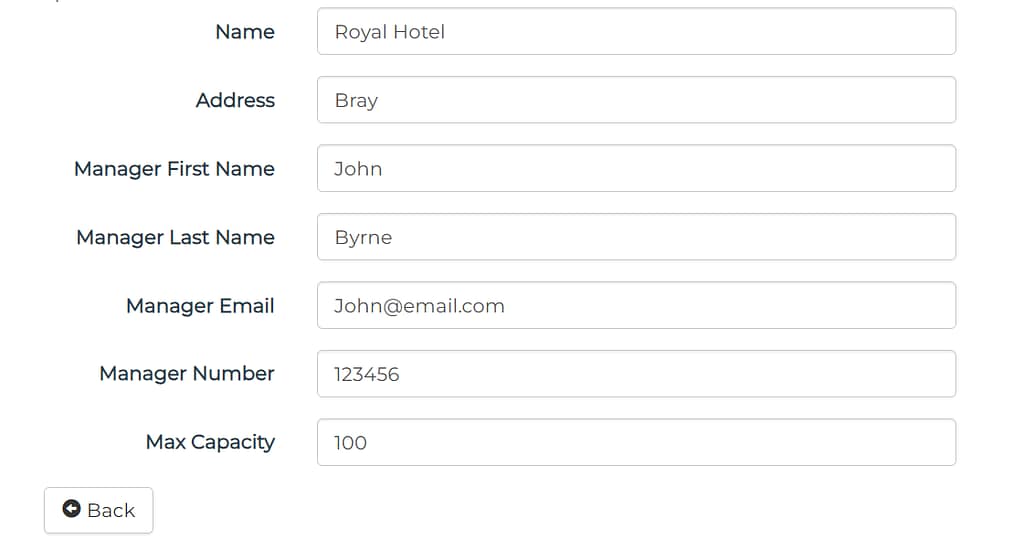Select the Manager Number text box
1024x550 pixels.
(x=636, y=374)
